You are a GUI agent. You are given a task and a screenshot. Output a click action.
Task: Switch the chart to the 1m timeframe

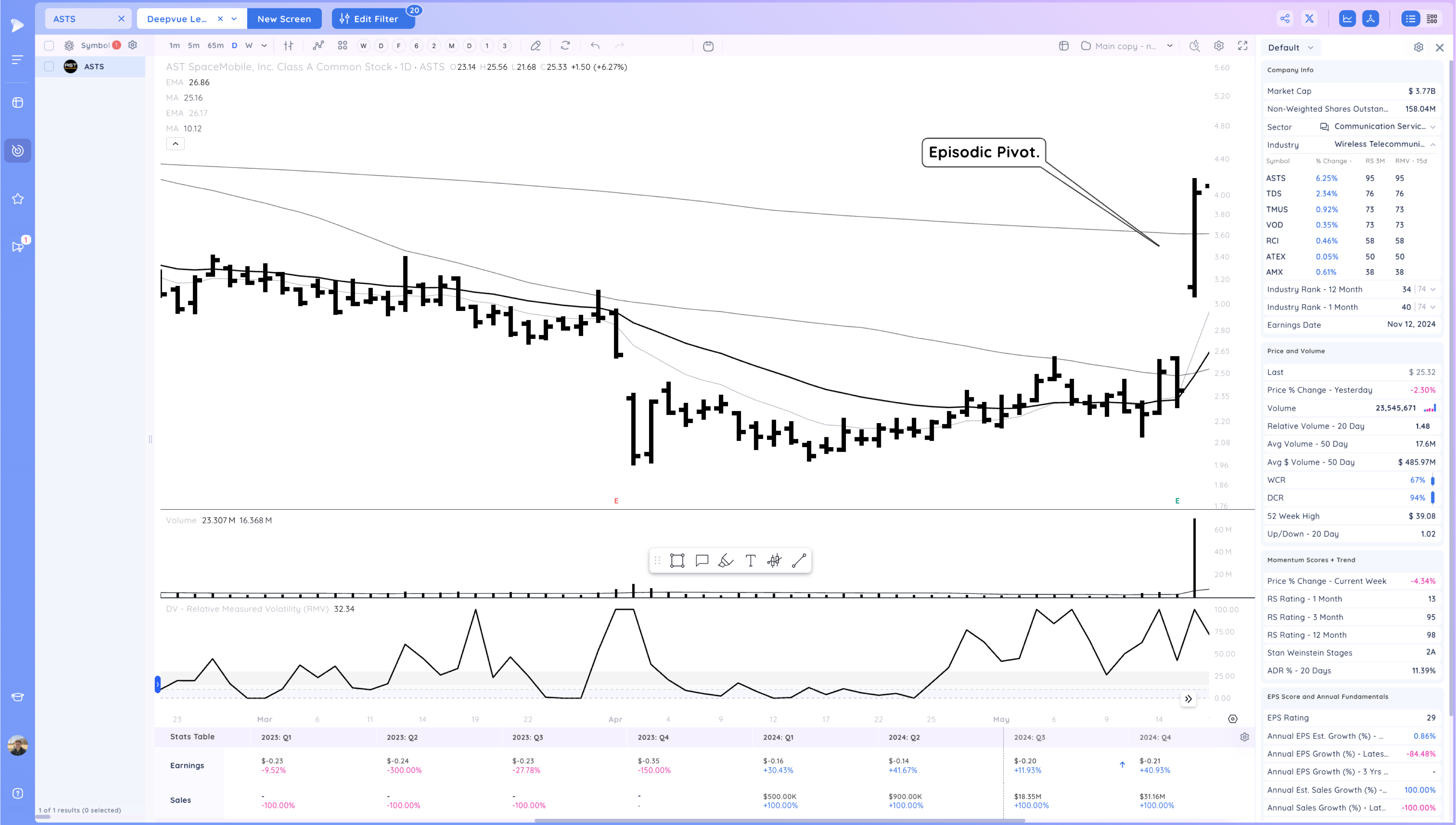[x=174, y=46]
